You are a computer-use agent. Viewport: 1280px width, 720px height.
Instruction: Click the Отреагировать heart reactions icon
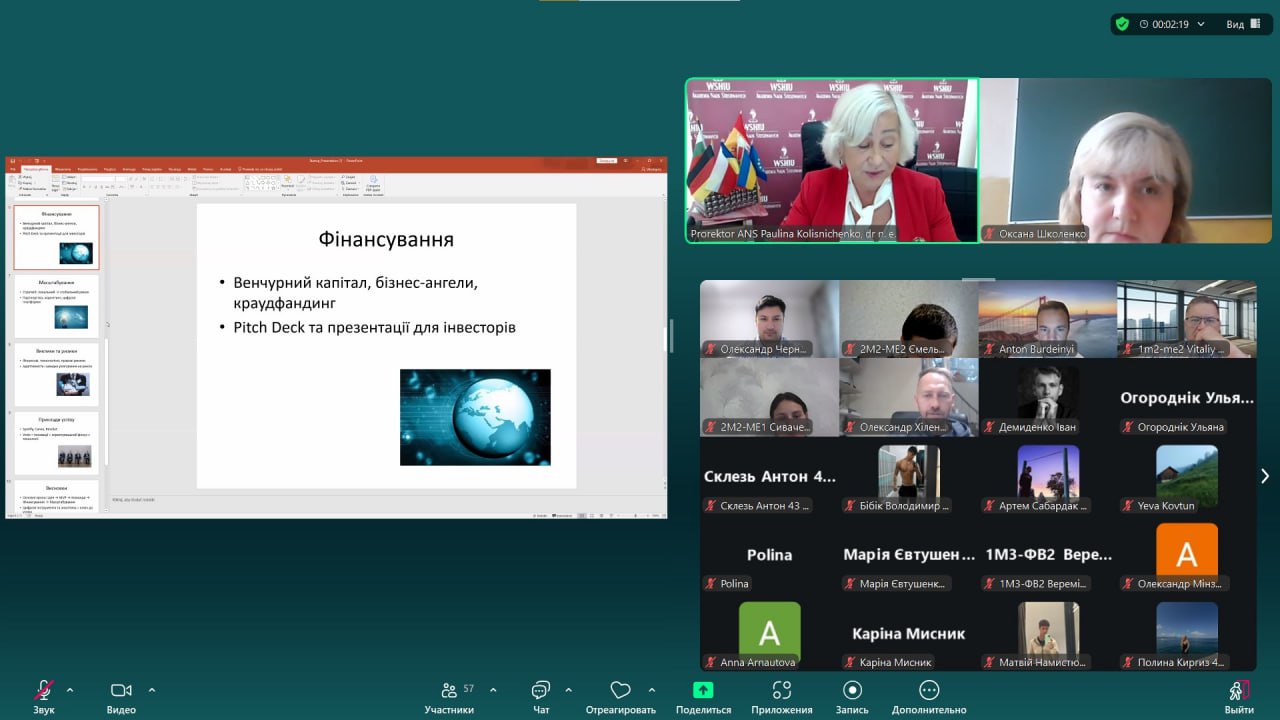tap(620, 691)
